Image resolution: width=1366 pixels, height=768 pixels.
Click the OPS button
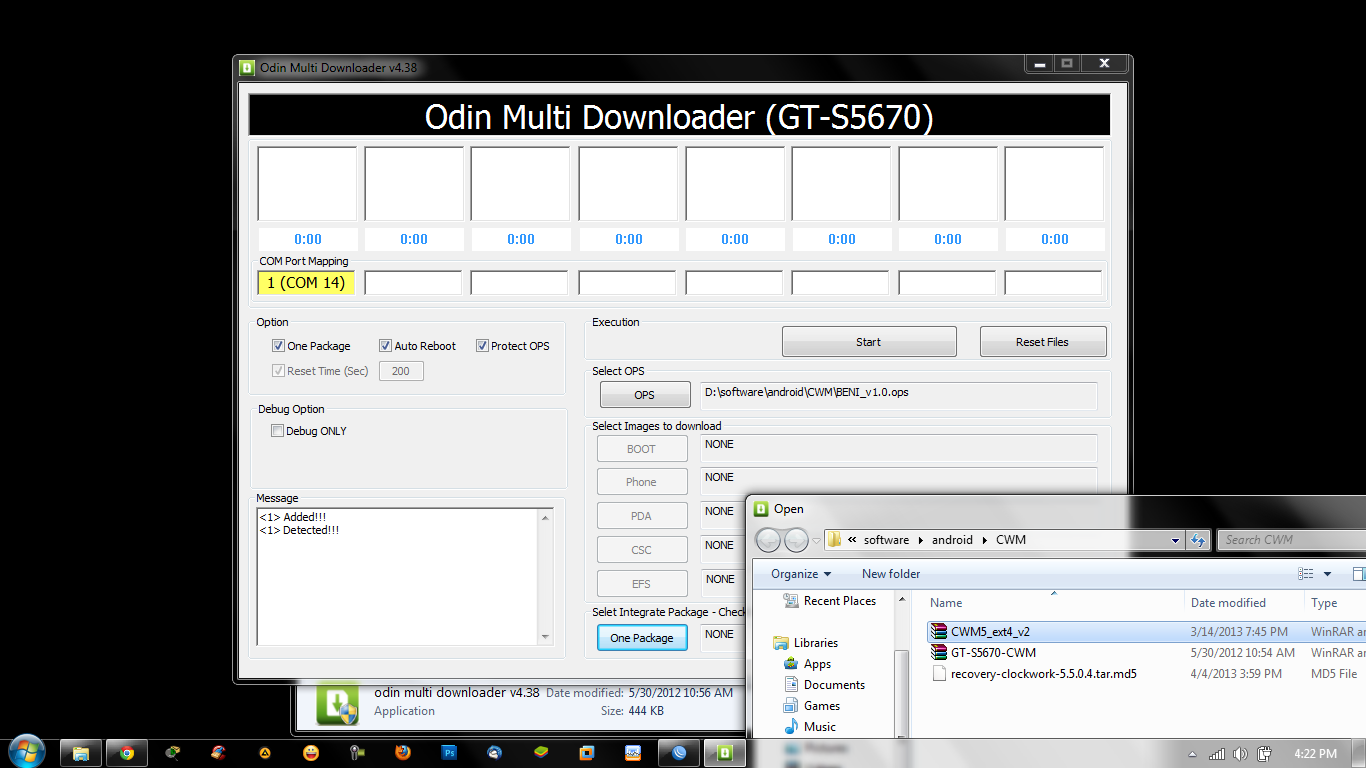pyautogui.click(x=645, y=395)
